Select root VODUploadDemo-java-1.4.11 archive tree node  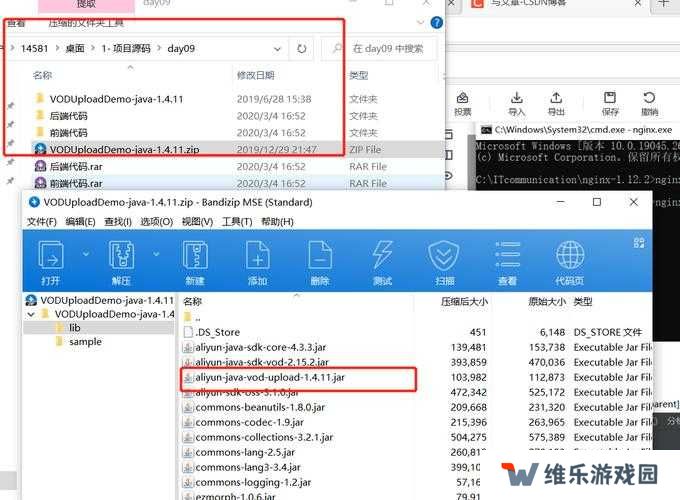[x=100, y=300]
